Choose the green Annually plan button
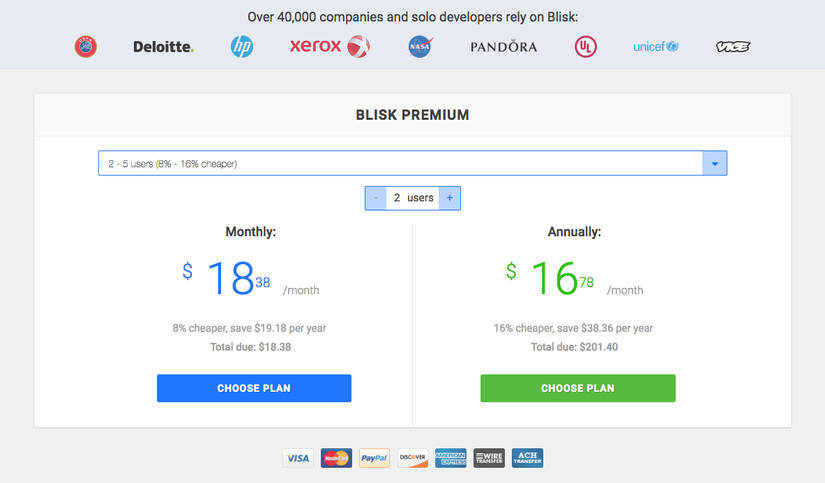This screenshot has height=483, width=825. tap(578, 388)
